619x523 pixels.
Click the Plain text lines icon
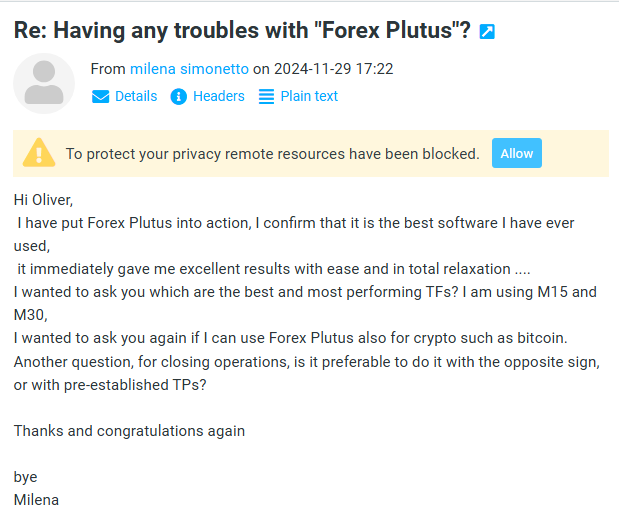(x=266, y=97)
